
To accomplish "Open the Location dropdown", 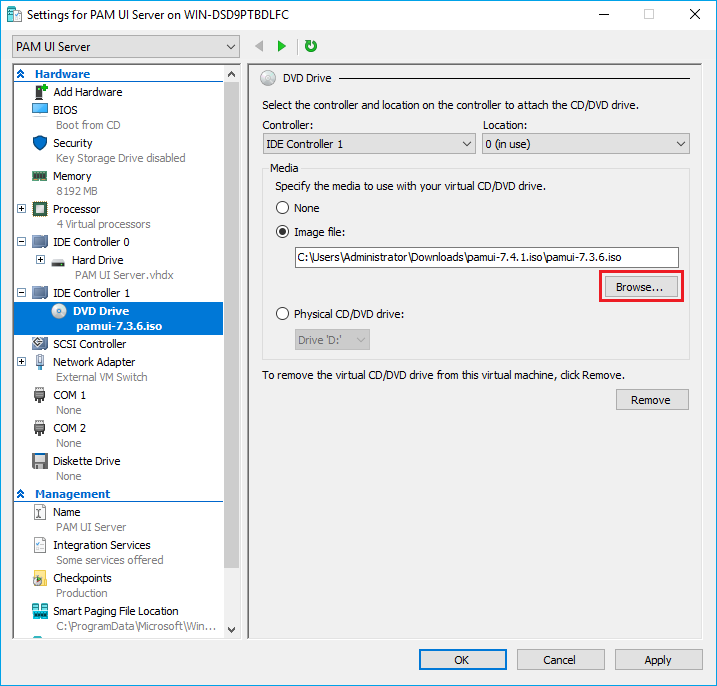I will tap(586, 144).
